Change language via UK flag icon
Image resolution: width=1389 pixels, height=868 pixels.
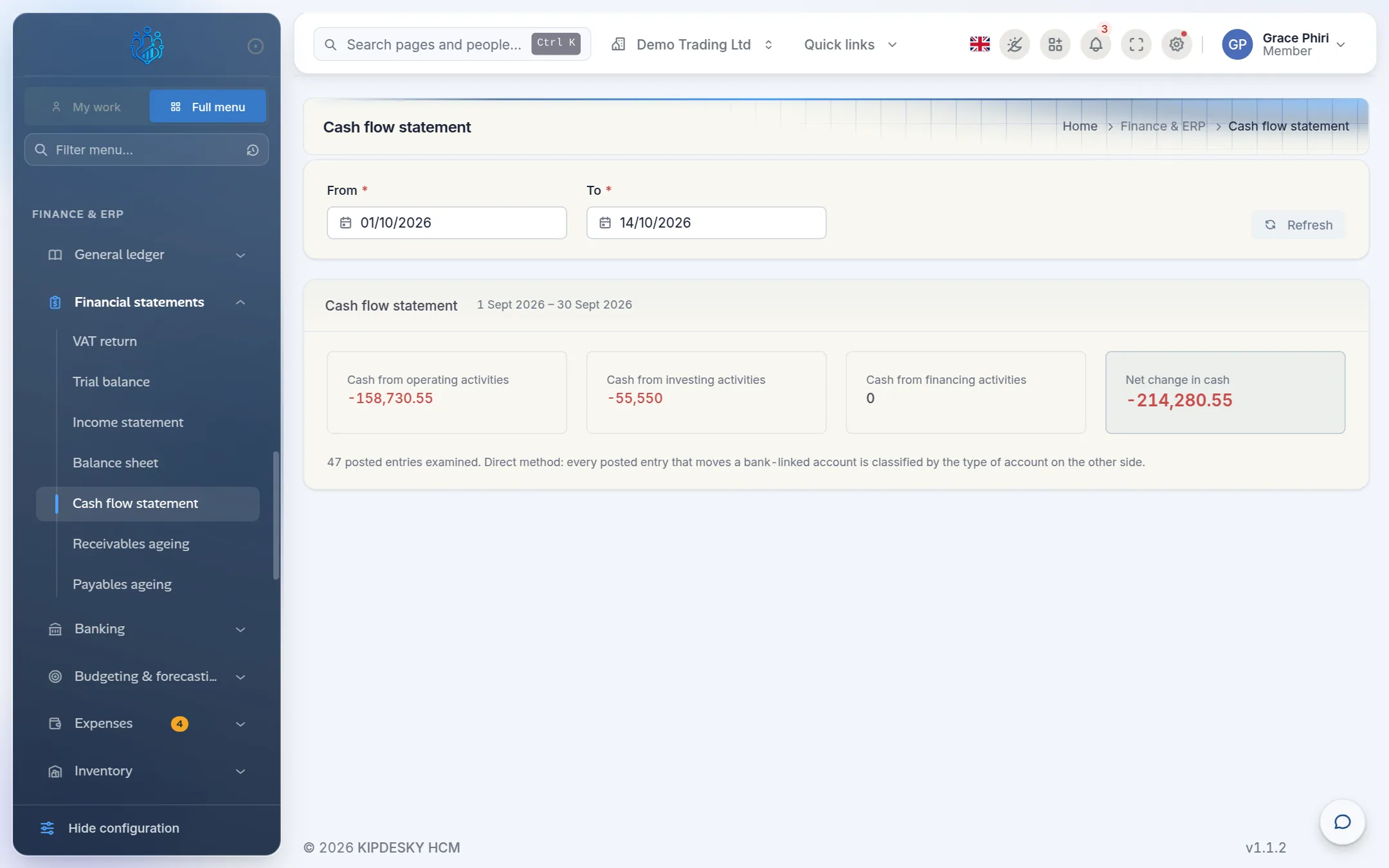pyautogui.click(x=979, y=44)
